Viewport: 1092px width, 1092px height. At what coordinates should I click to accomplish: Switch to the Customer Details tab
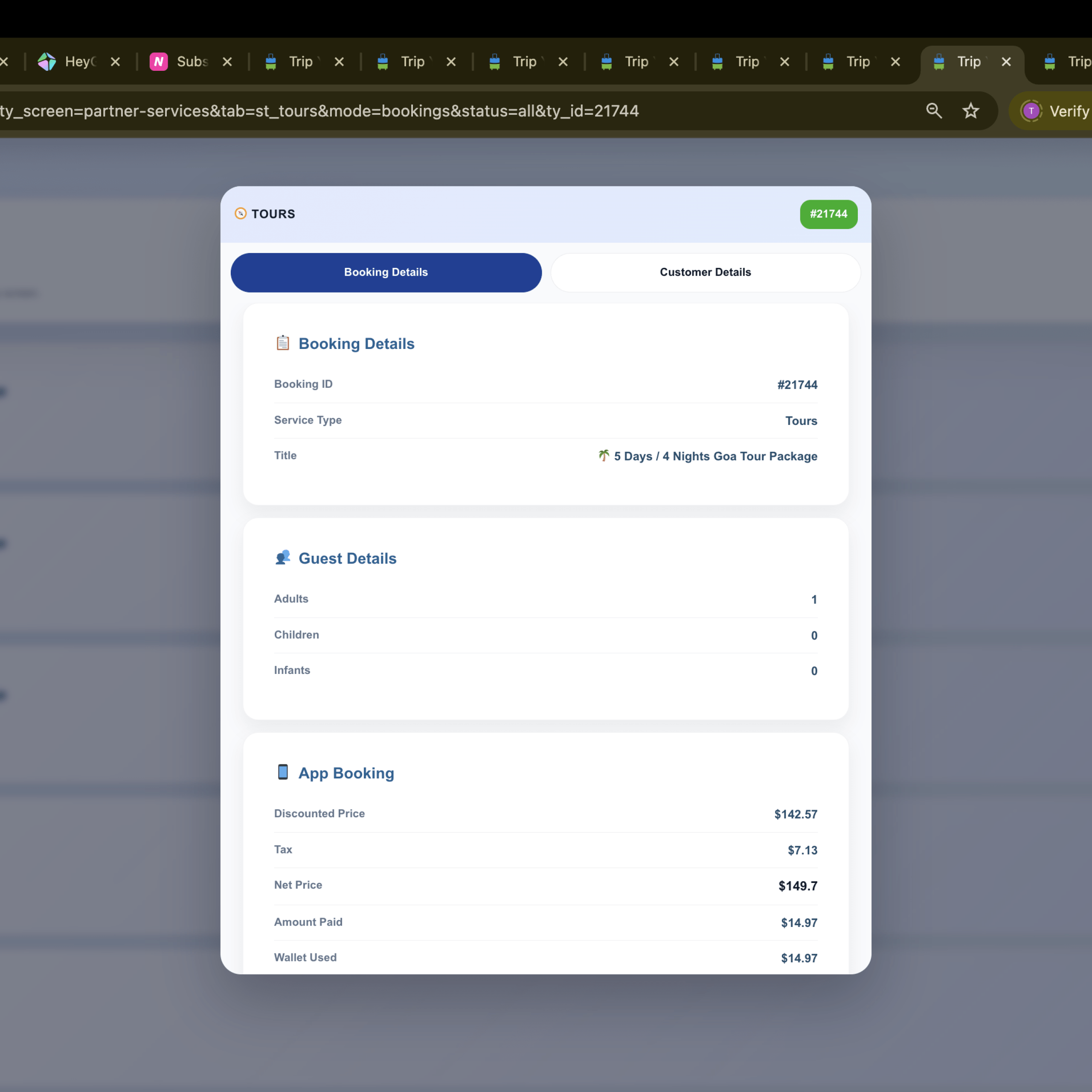[705, 273]
